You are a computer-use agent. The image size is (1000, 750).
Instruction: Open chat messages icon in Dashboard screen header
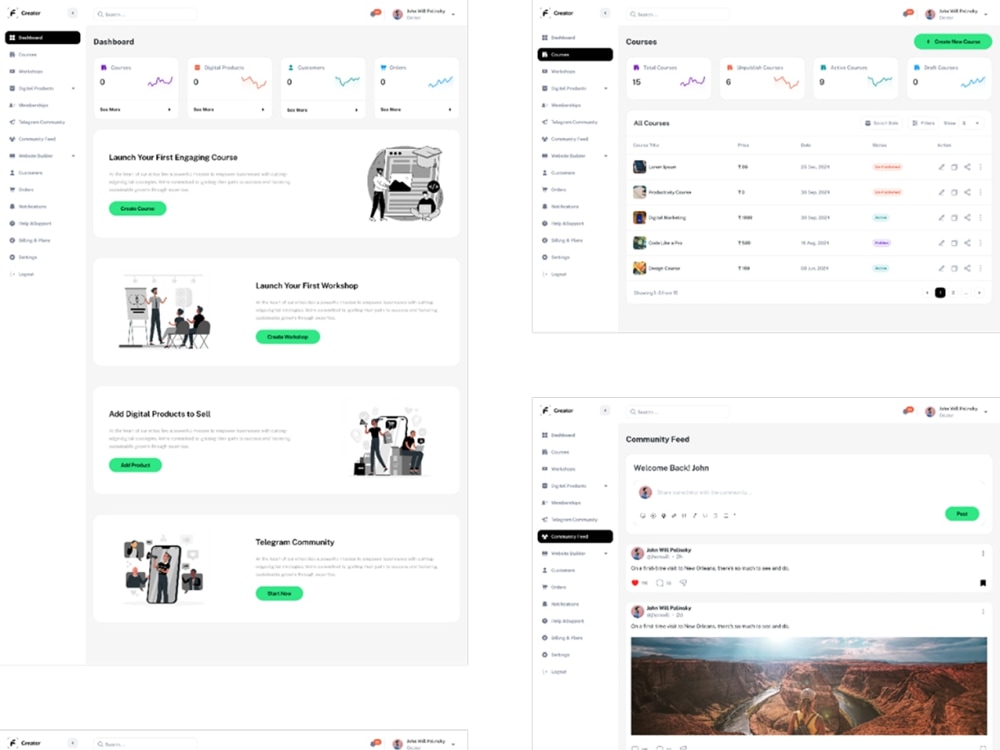point(376,13)
